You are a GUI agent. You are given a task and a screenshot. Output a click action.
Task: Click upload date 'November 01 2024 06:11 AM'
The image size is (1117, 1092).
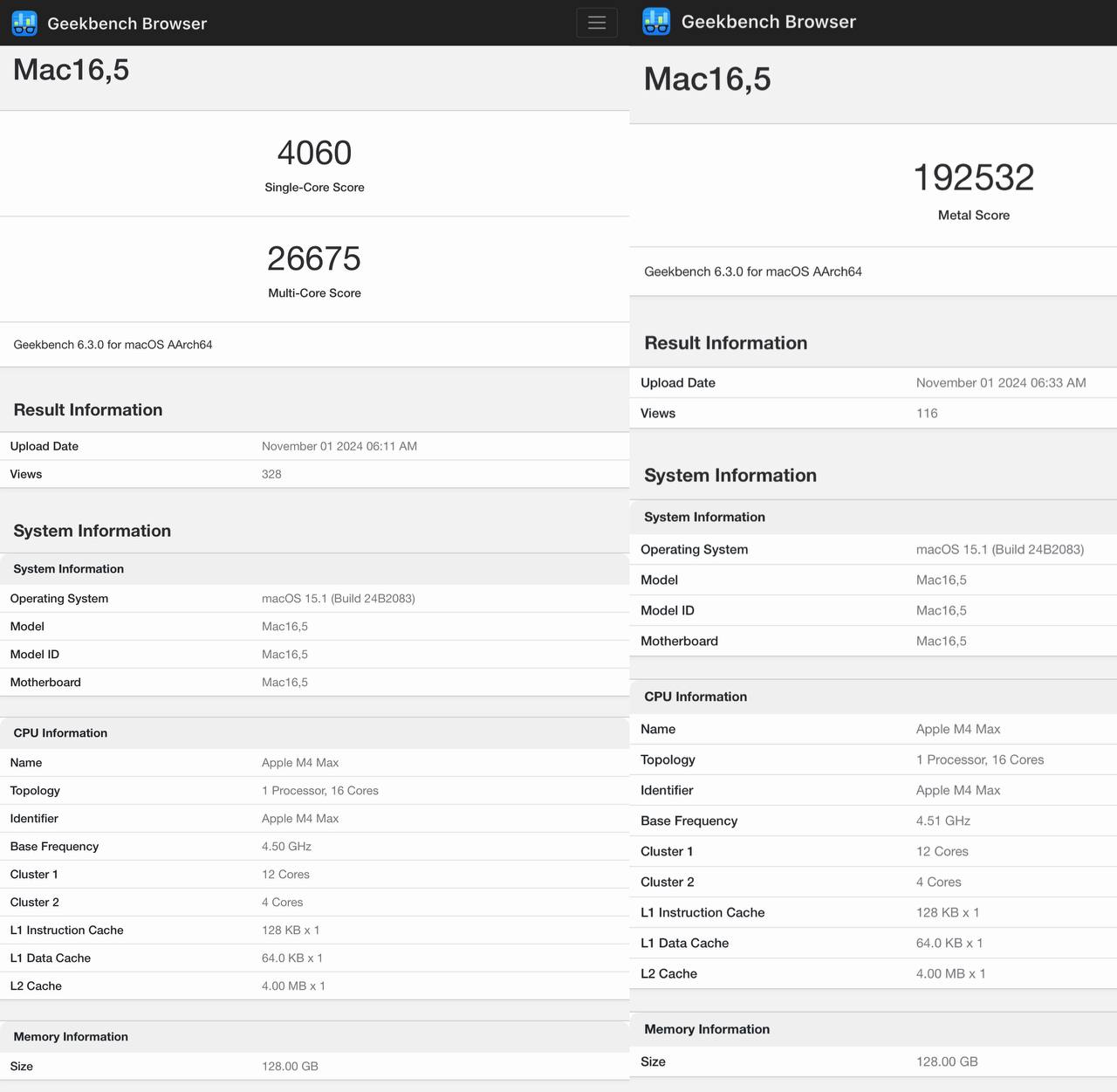pos(339,446)
